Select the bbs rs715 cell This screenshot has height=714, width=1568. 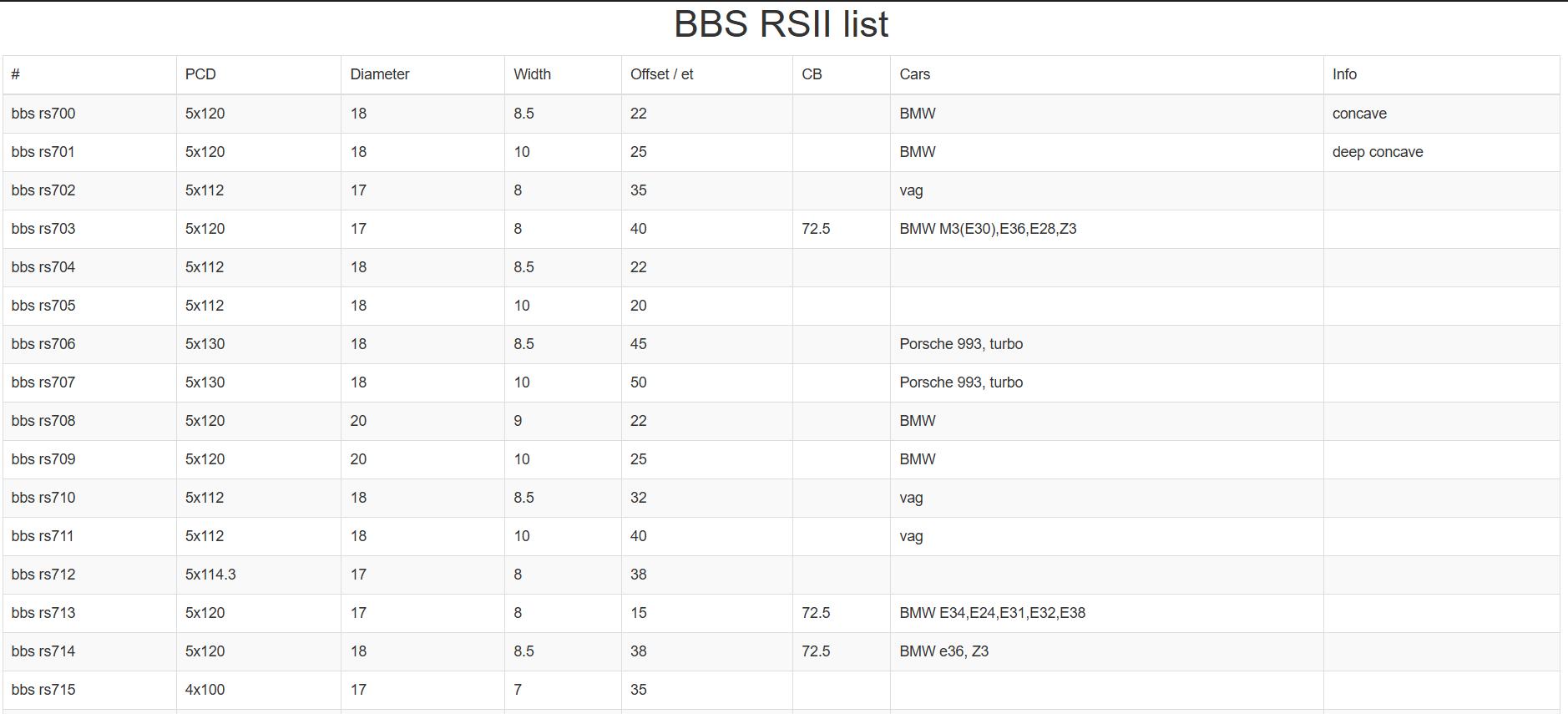click(x=89, y=690)
